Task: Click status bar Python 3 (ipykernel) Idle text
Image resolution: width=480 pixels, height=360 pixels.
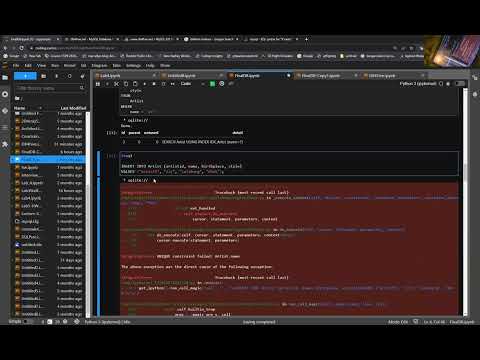Action: point(107,322)
